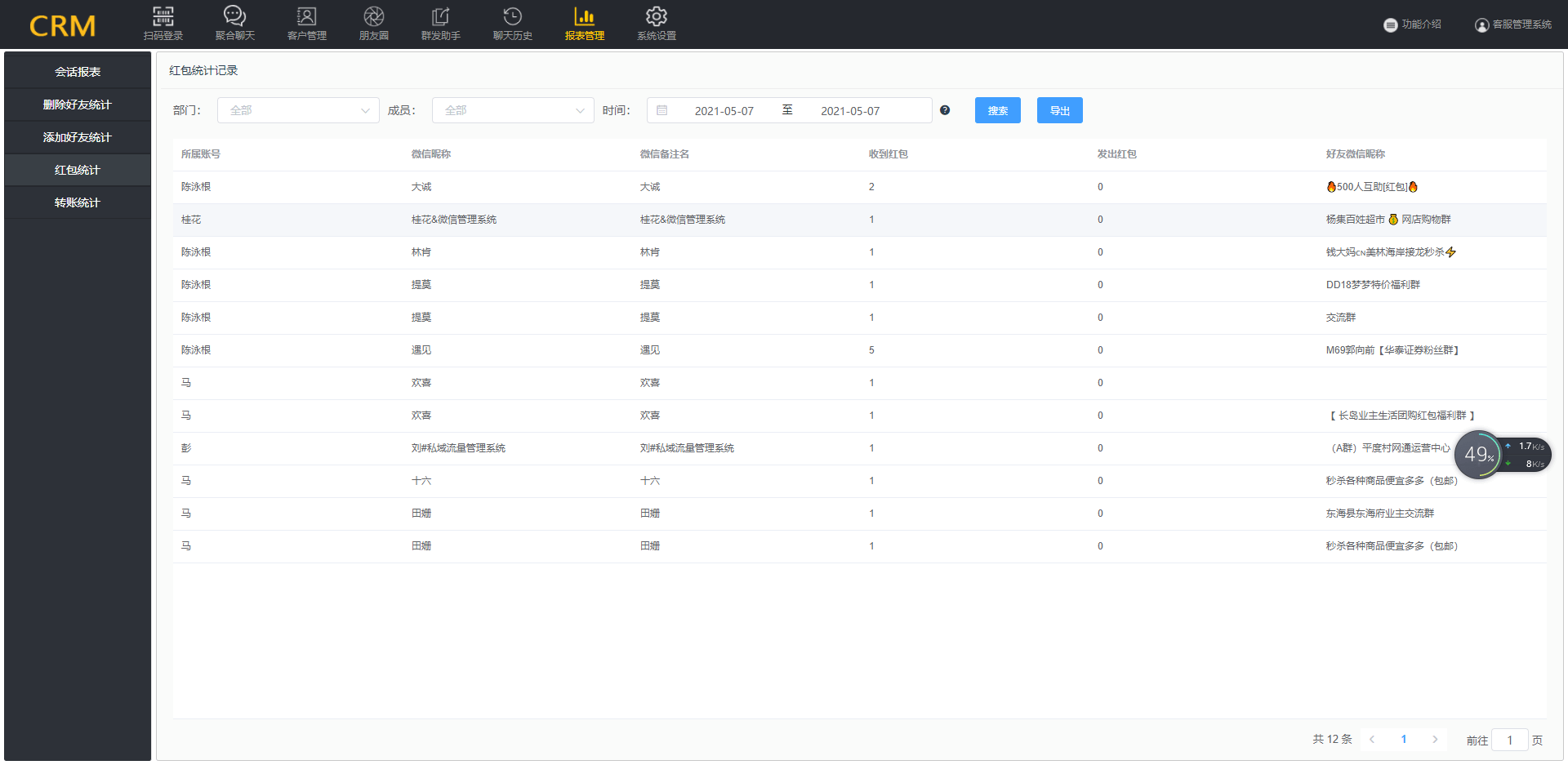The width and height of the screenshot is (1568, 765).
Task: Click the network speed floating widget
Action: tap(1503, 455)
